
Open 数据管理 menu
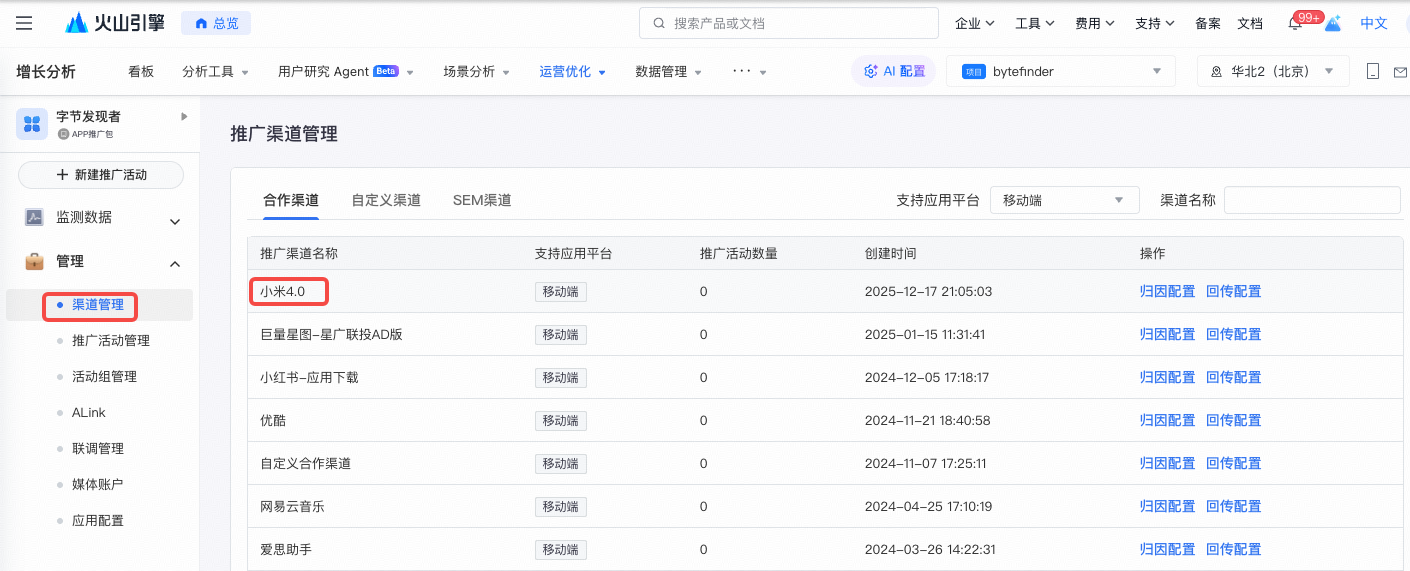point(668,72)
